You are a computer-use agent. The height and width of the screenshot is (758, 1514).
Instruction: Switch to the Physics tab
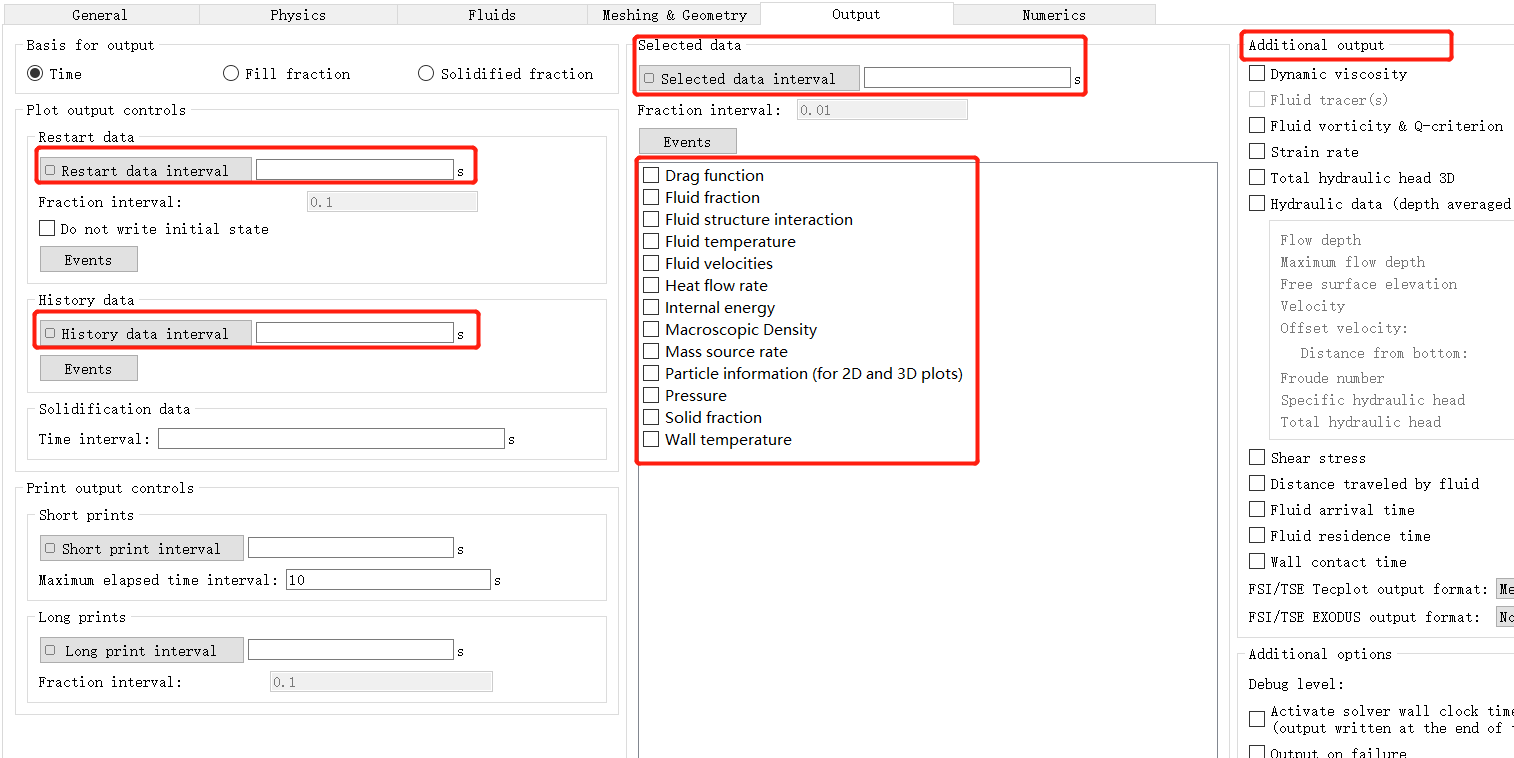(x=298, y=15)
